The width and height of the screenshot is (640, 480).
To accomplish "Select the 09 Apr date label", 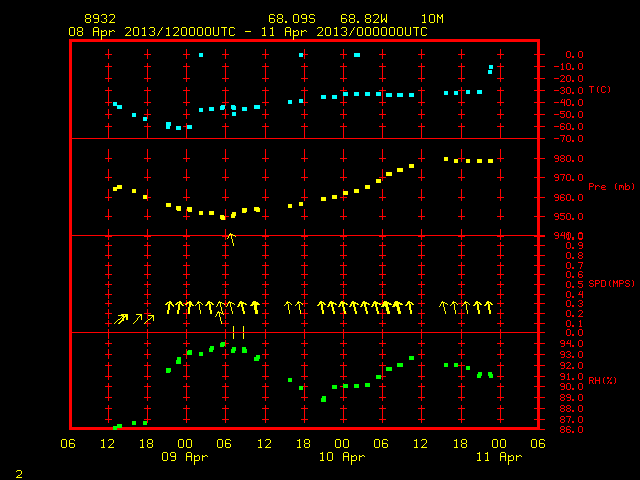I will 184,457.
